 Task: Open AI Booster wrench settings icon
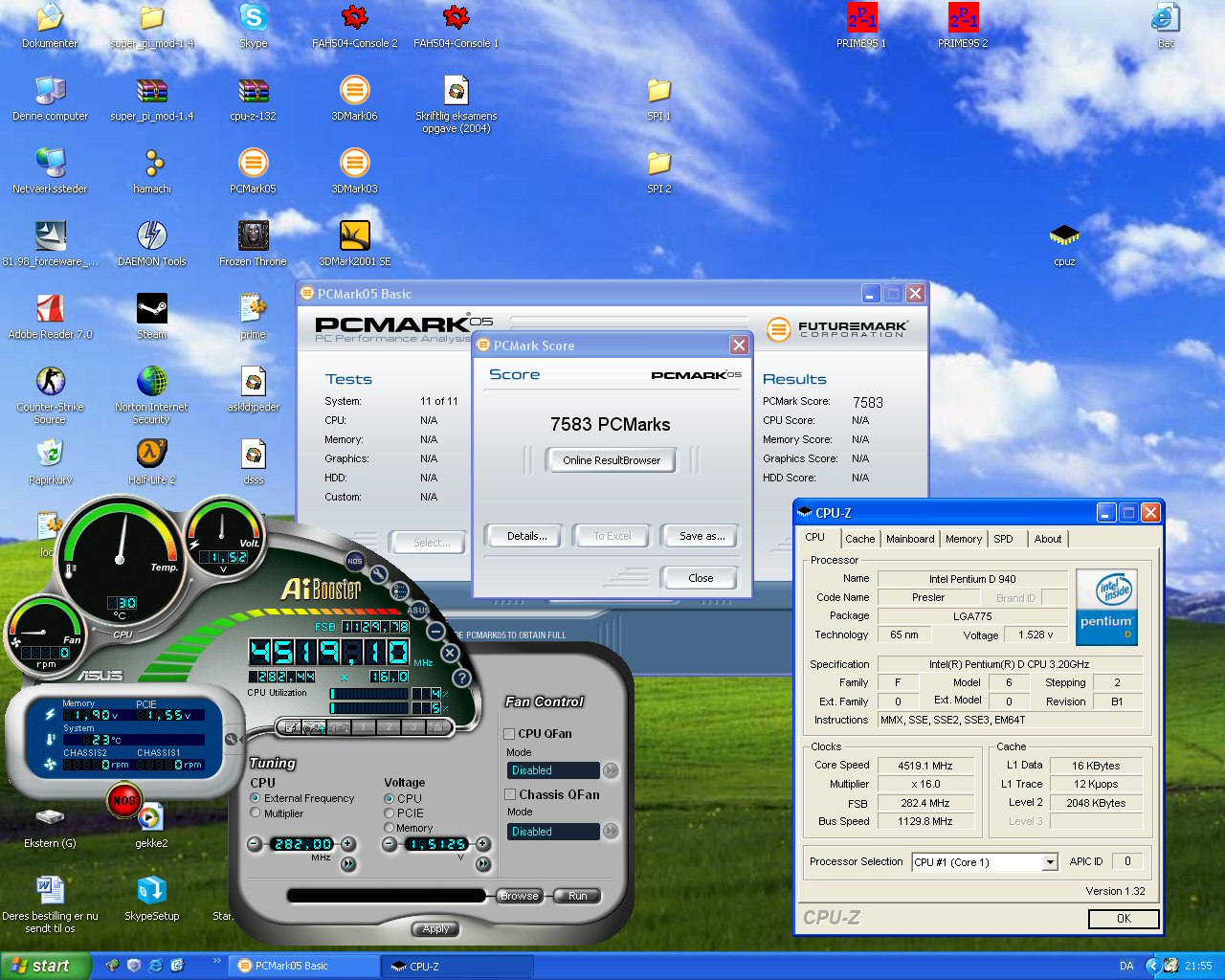[x=379, y=574]
